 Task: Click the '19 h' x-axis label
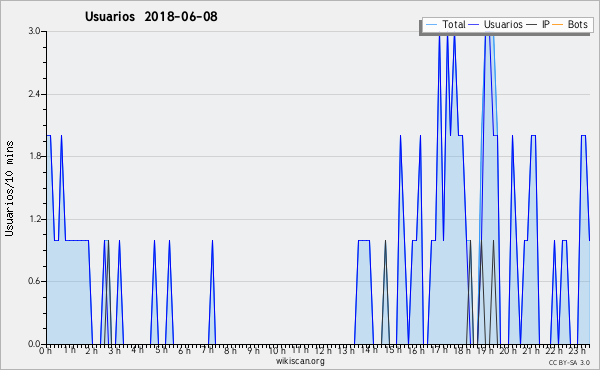(x=485, y=351)
